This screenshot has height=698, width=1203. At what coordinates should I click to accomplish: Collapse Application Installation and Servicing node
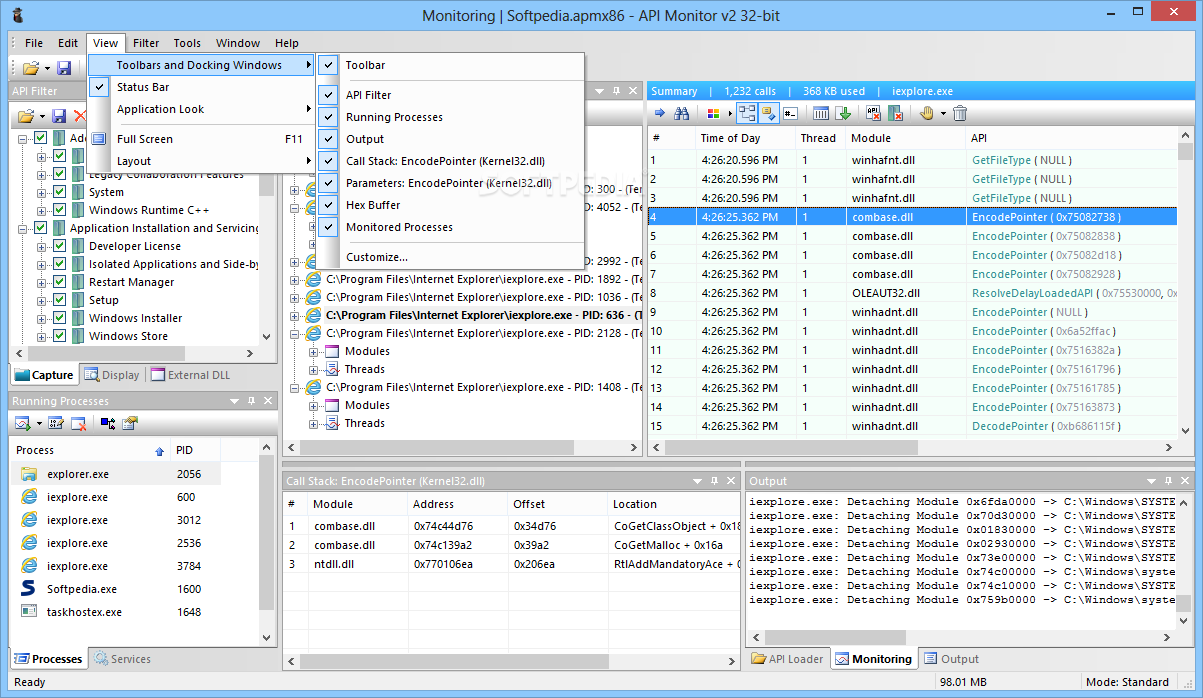24,228
